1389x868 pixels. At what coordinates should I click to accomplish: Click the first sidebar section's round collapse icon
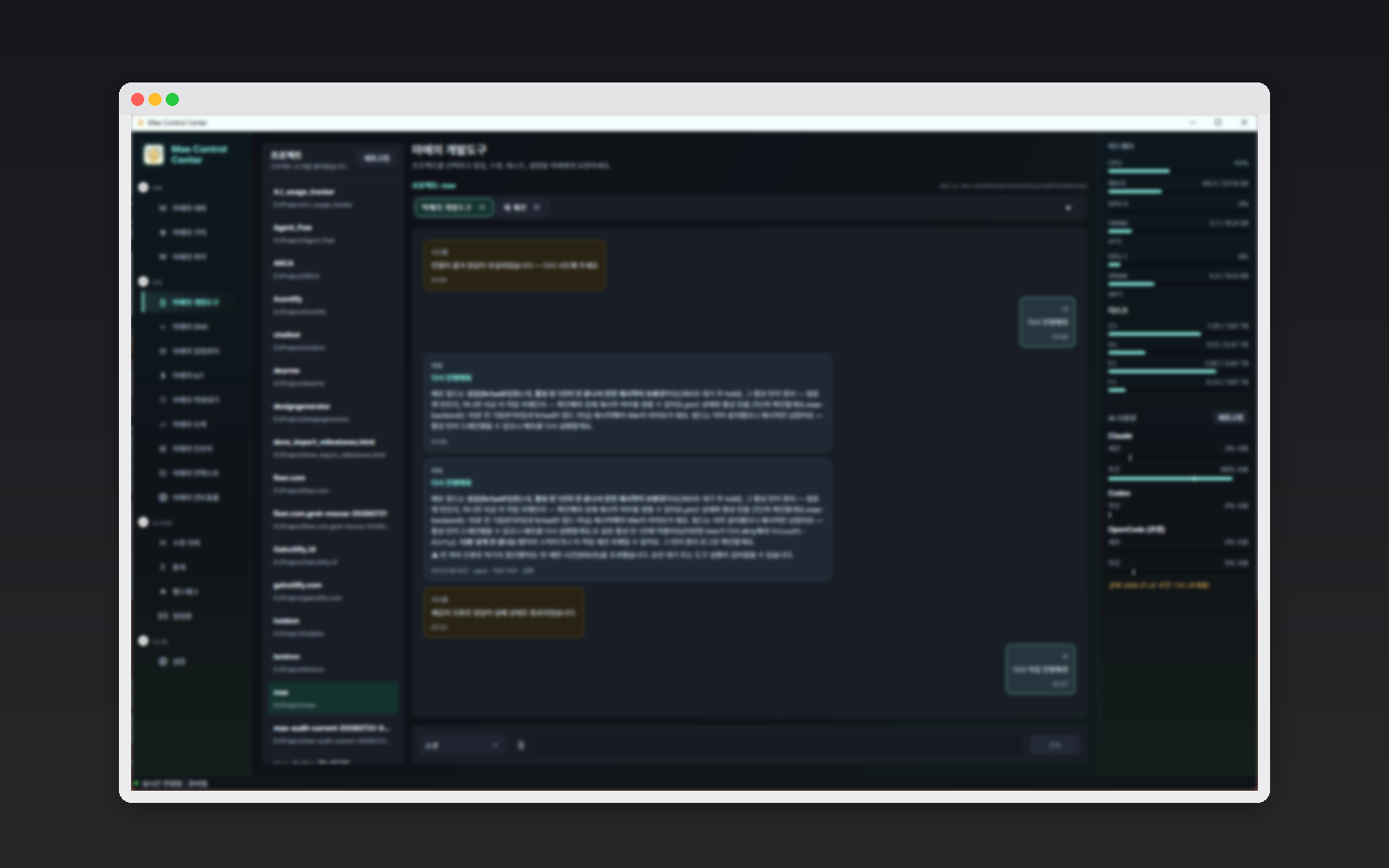pyautogui.click(x=143, y=187)
